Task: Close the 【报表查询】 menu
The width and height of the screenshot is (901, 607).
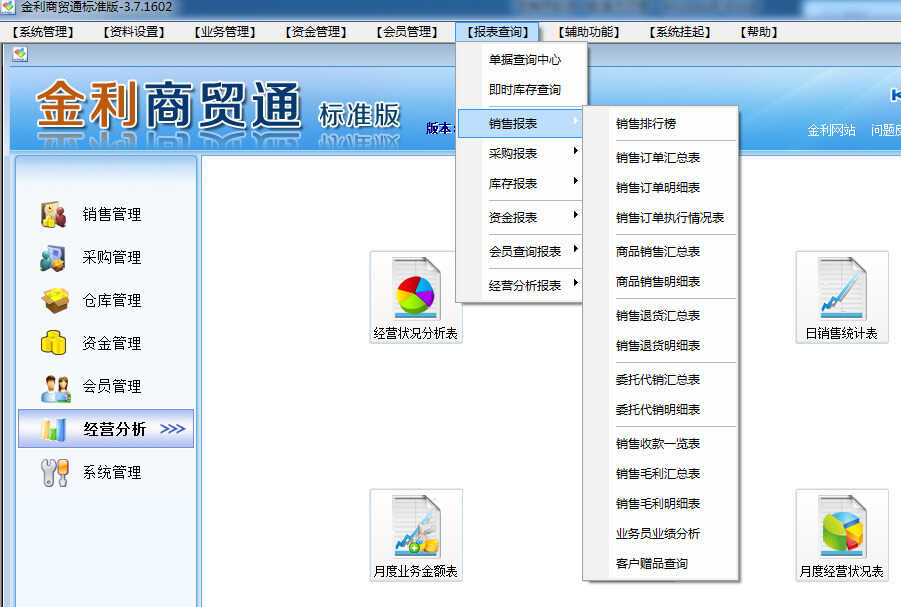Action: [498, 32]
